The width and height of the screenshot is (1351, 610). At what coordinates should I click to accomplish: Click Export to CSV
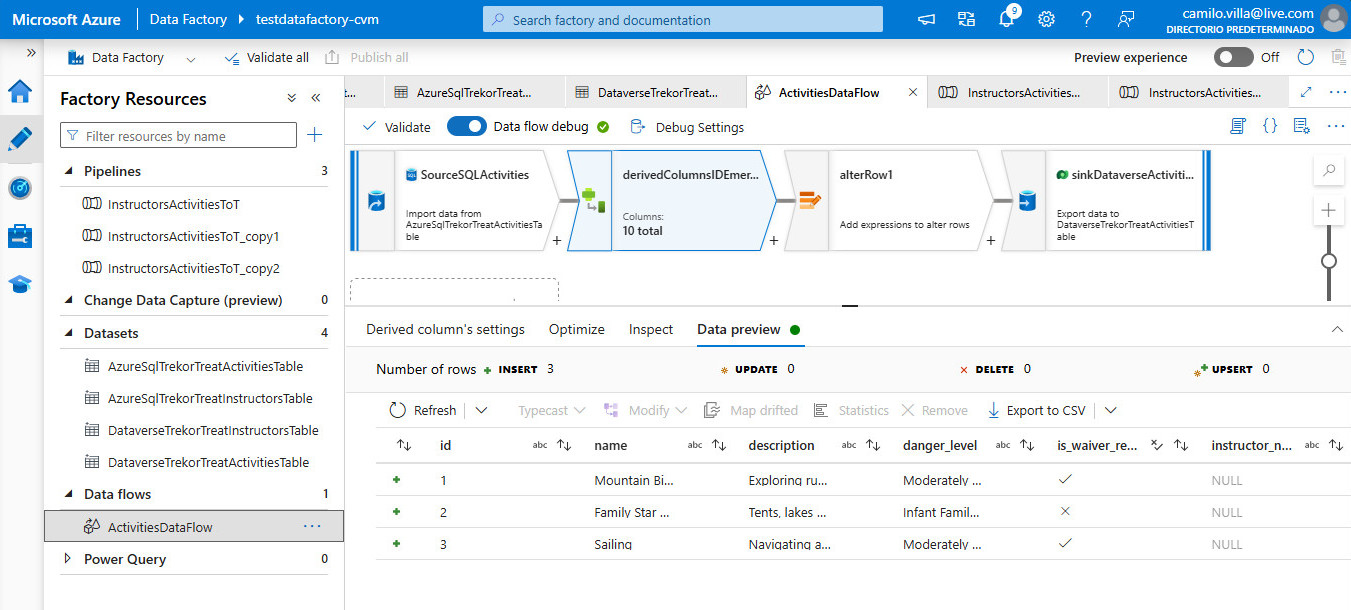click(x=1036, y=410)
